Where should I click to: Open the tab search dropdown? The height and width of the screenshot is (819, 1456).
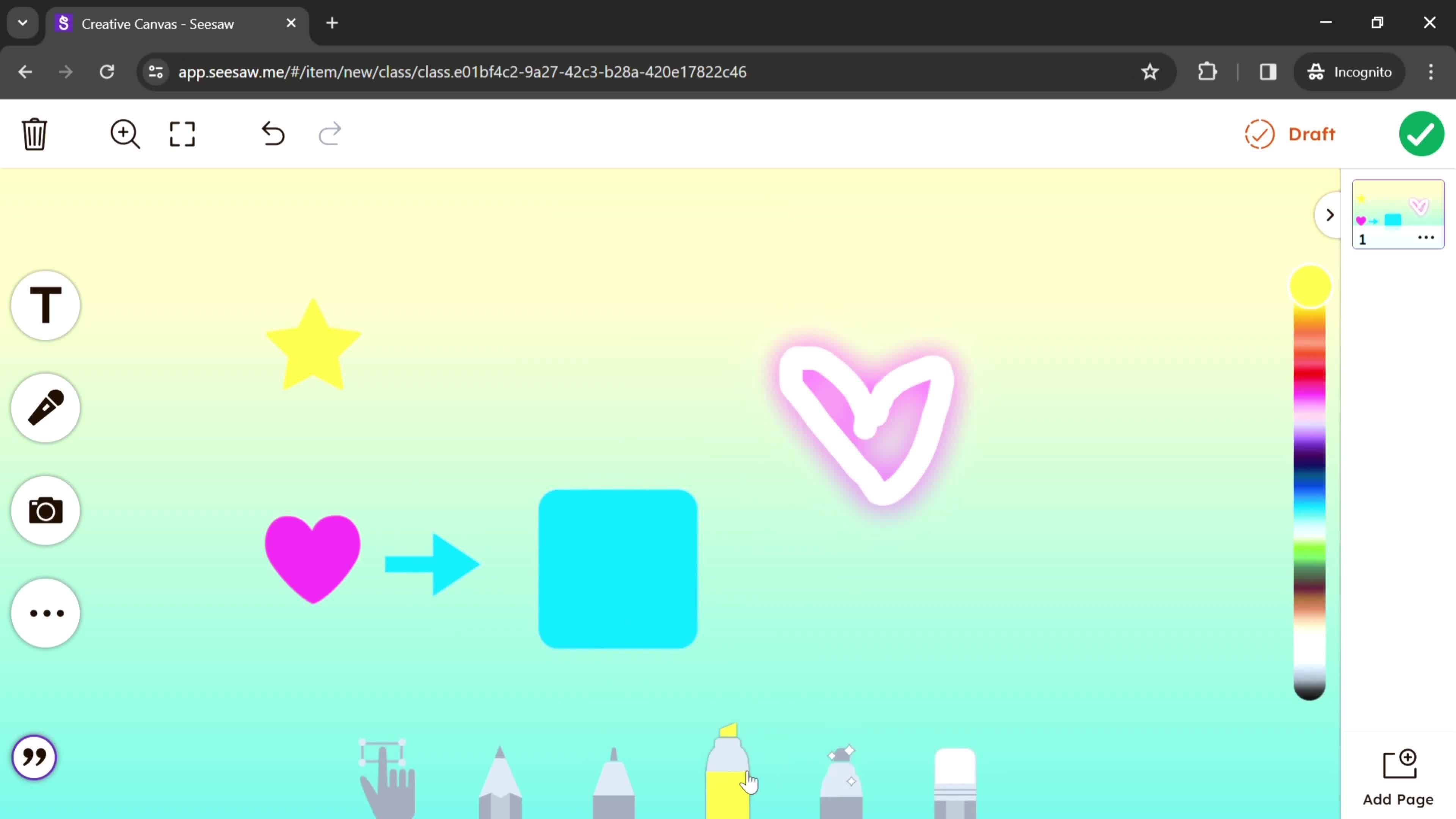point(23,23)
